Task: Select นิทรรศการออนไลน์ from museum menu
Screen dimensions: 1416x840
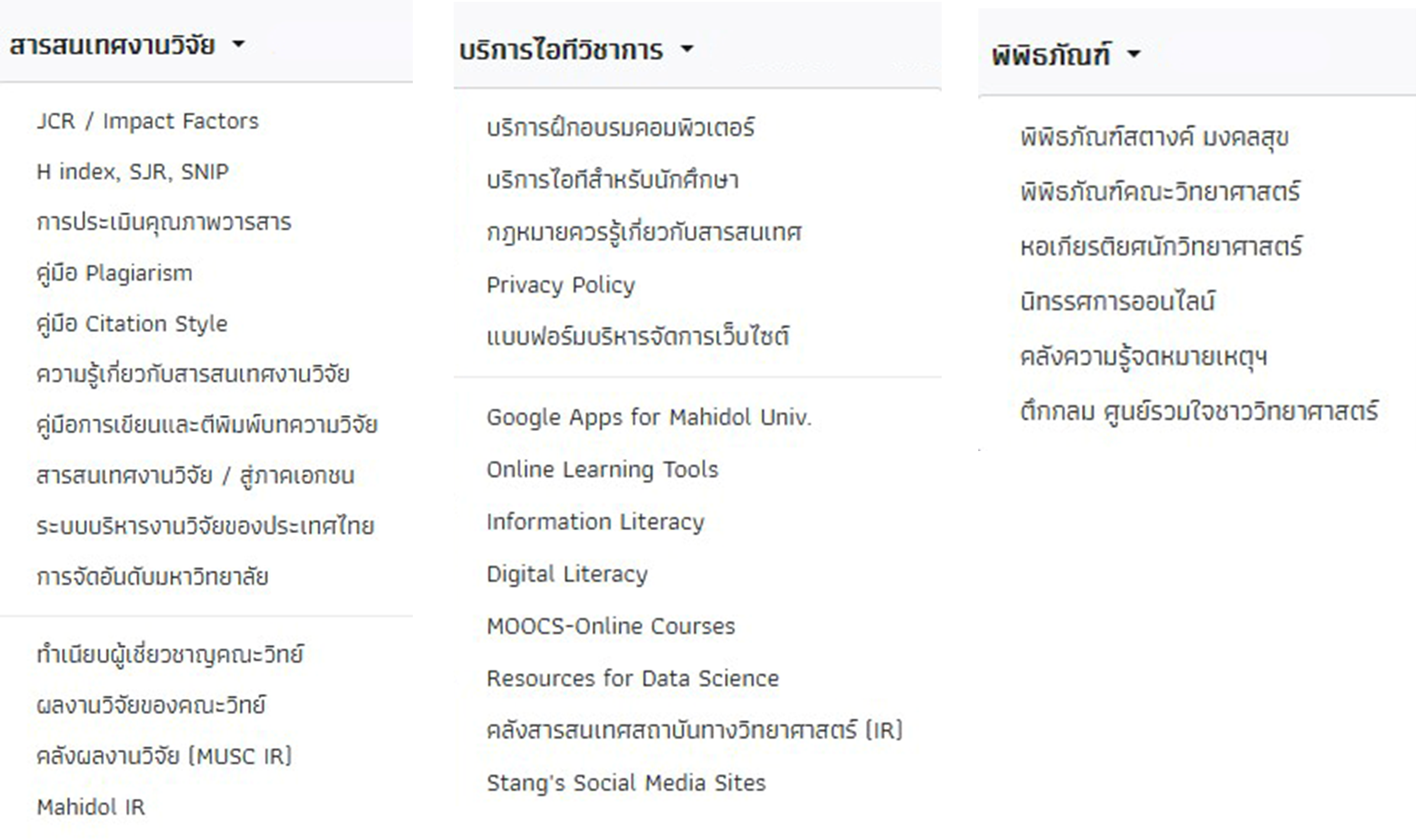Action: point(1117,301)
